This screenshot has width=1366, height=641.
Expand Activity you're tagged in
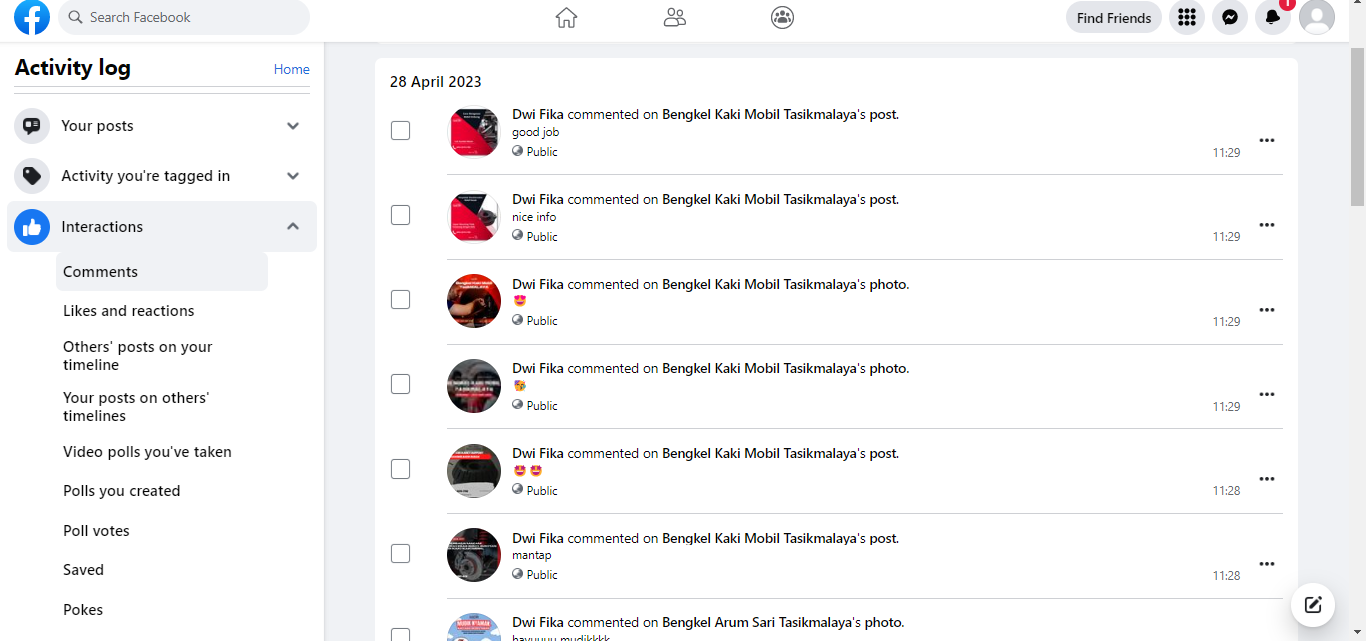pos(293,176)
